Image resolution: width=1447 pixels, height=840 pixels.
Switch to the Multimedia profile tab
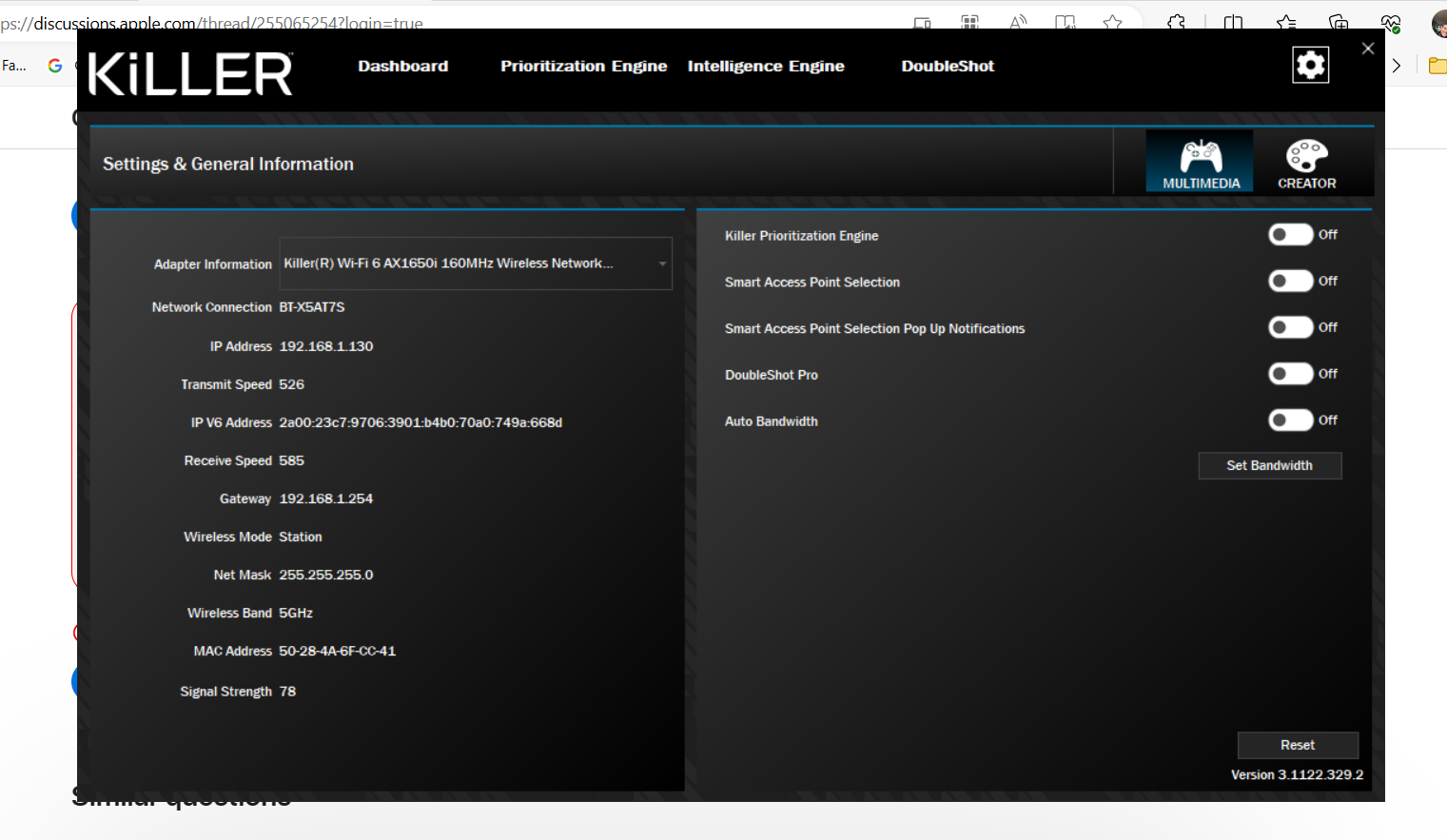click(x=1200, y=162)
